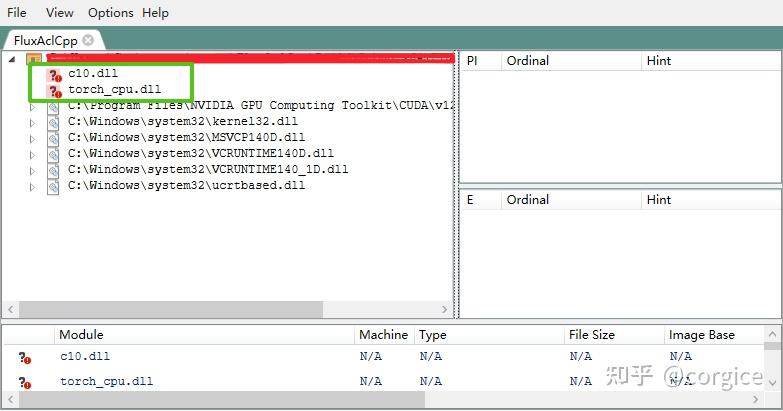Click the tree pane's left scroll arrow
This screenshot has height=411, width=783.
point(10,310)
